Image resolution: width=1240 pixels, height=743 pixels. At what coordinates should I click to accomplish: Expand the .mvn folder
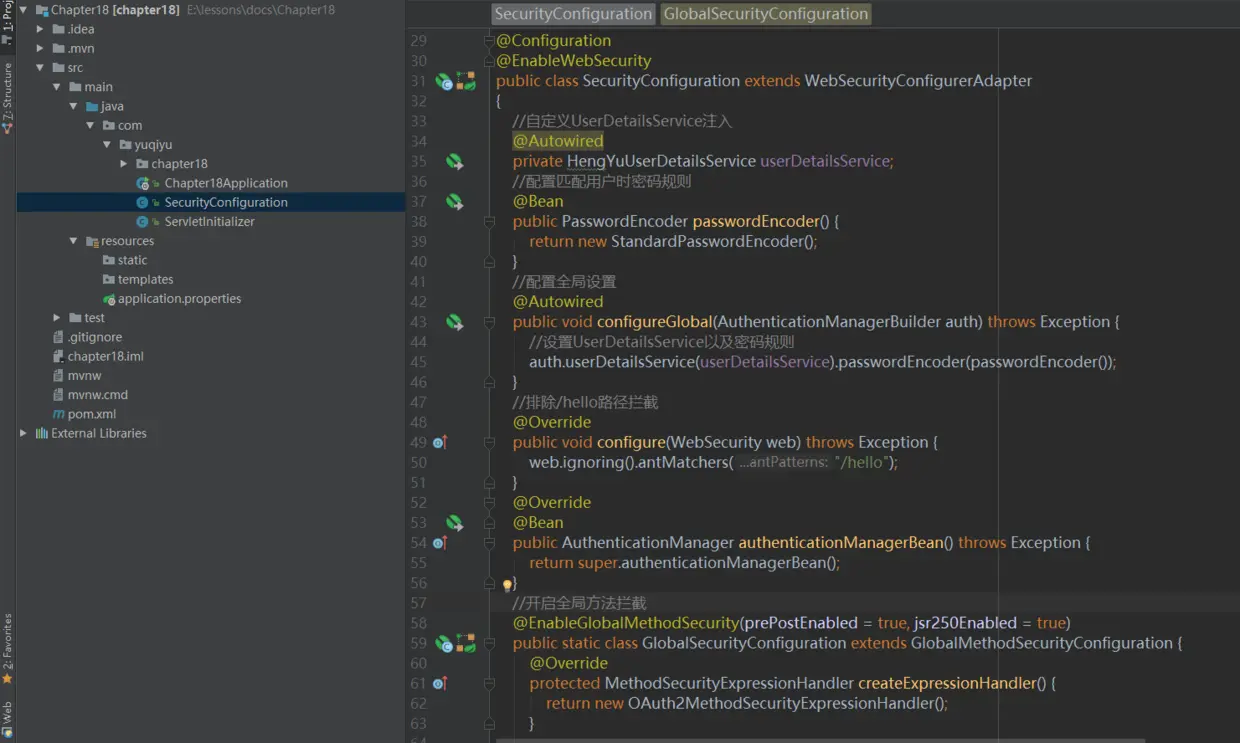[40, 48]
